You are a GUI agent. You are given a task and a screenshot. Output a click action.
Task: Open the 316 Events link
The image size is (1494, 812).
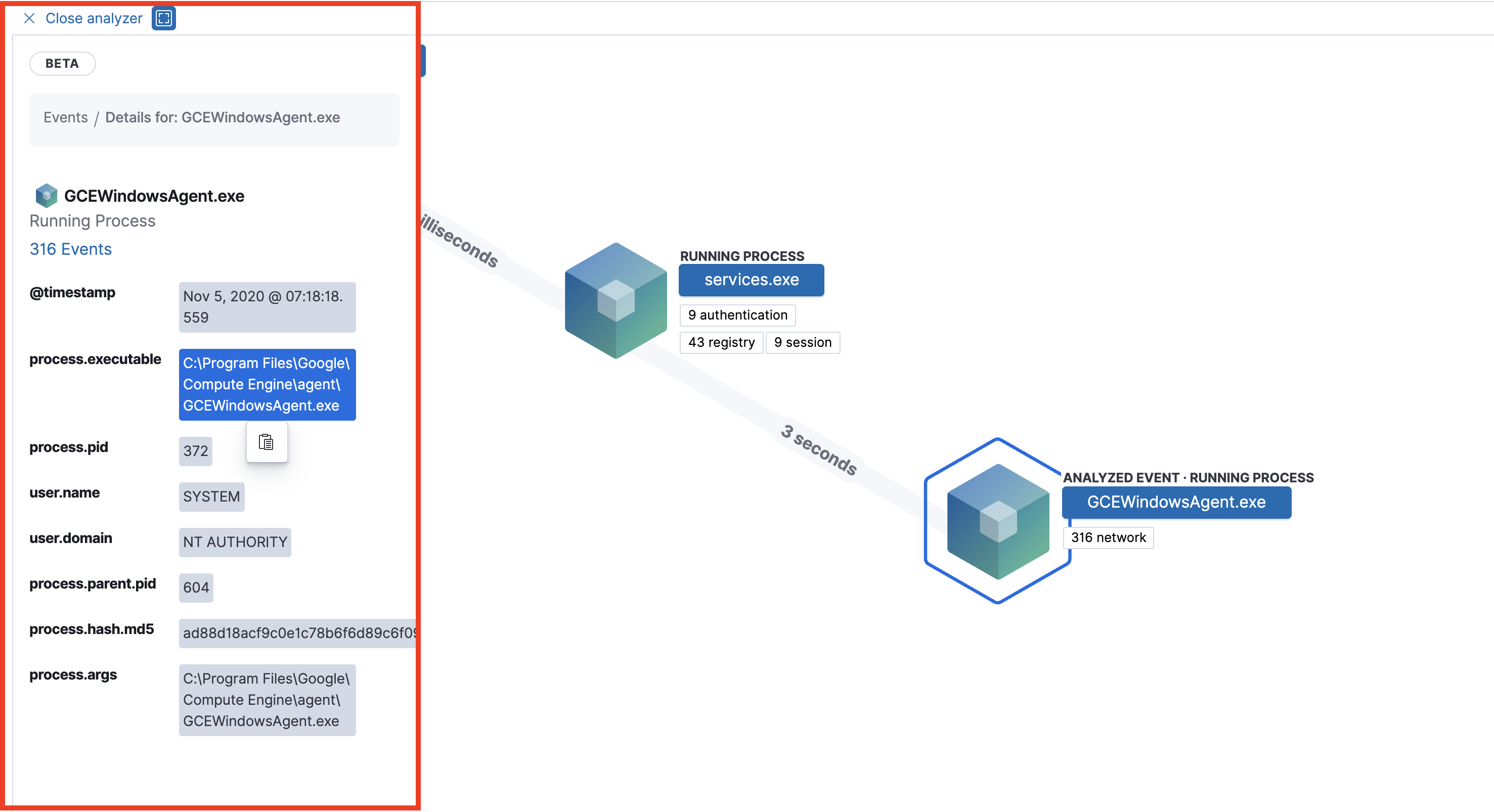70,248
